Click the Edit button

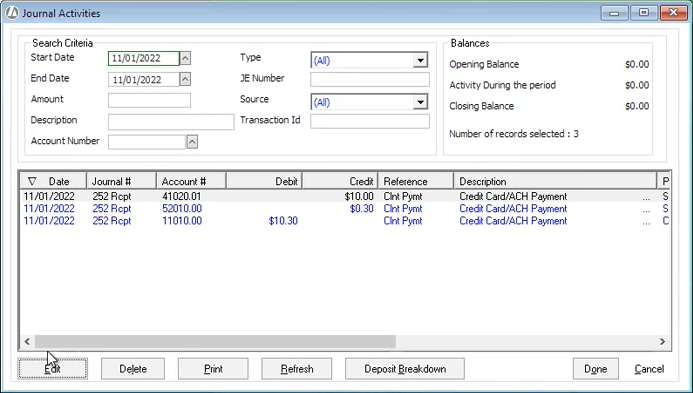click(53, 369)
